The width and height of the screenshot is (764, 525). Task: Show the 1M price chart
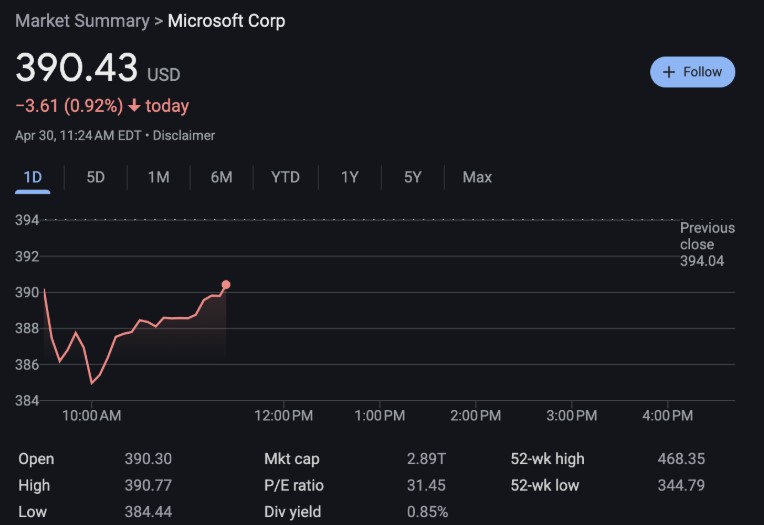click(158, 177)
